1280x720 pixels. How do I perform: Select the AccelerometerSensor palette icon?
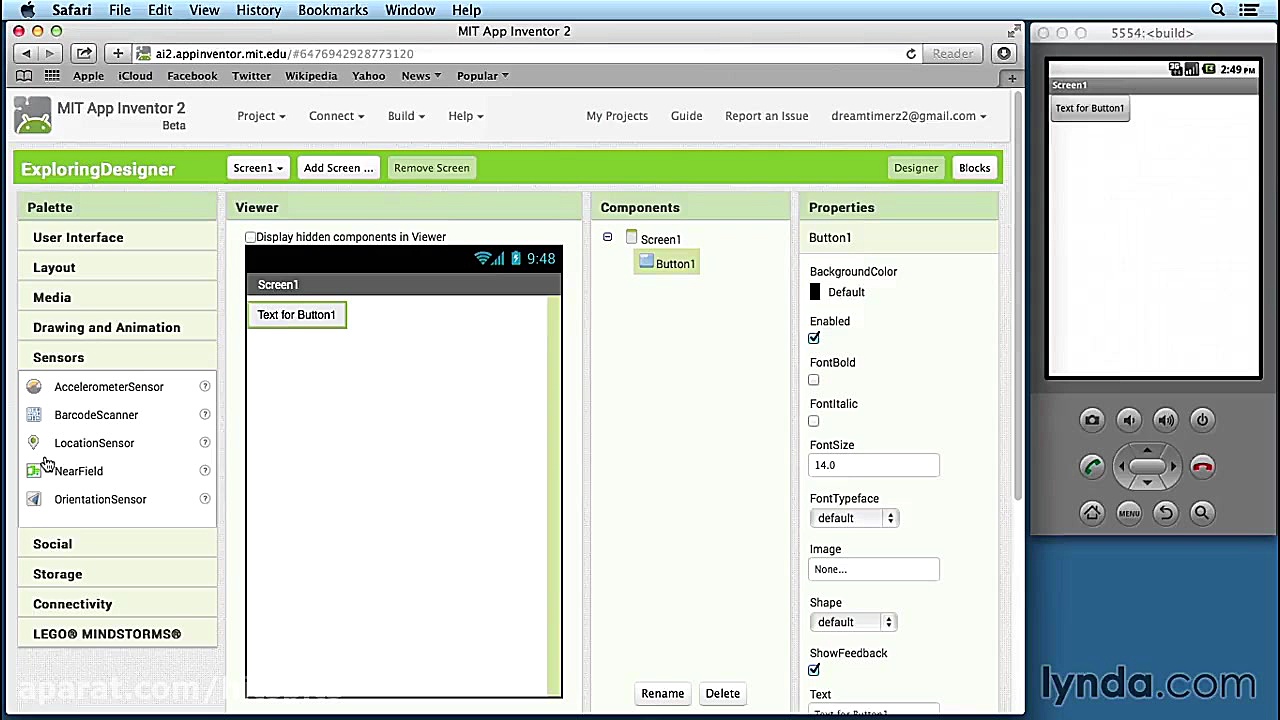34,386
